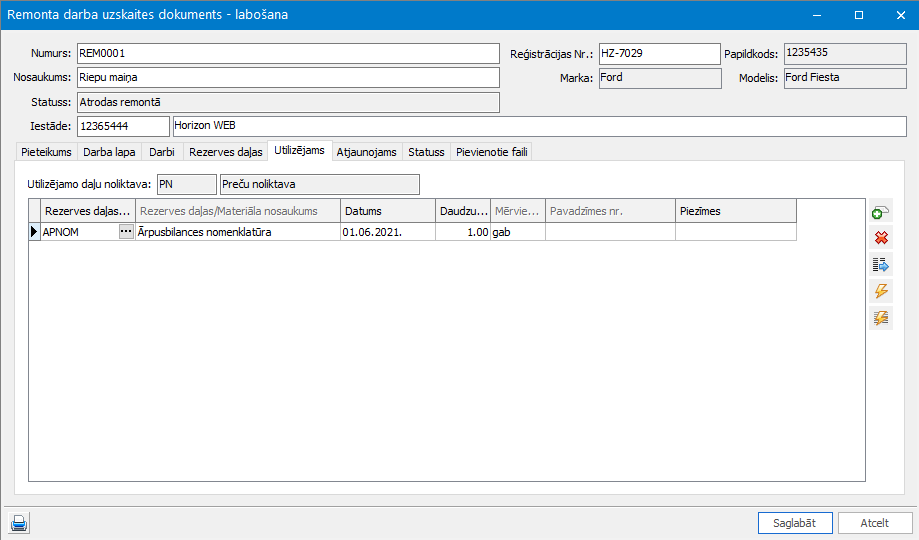Viewport: 919px width, 540px height.
Task: Click the Marka field Ford
Action: click(x=660, y=78)
